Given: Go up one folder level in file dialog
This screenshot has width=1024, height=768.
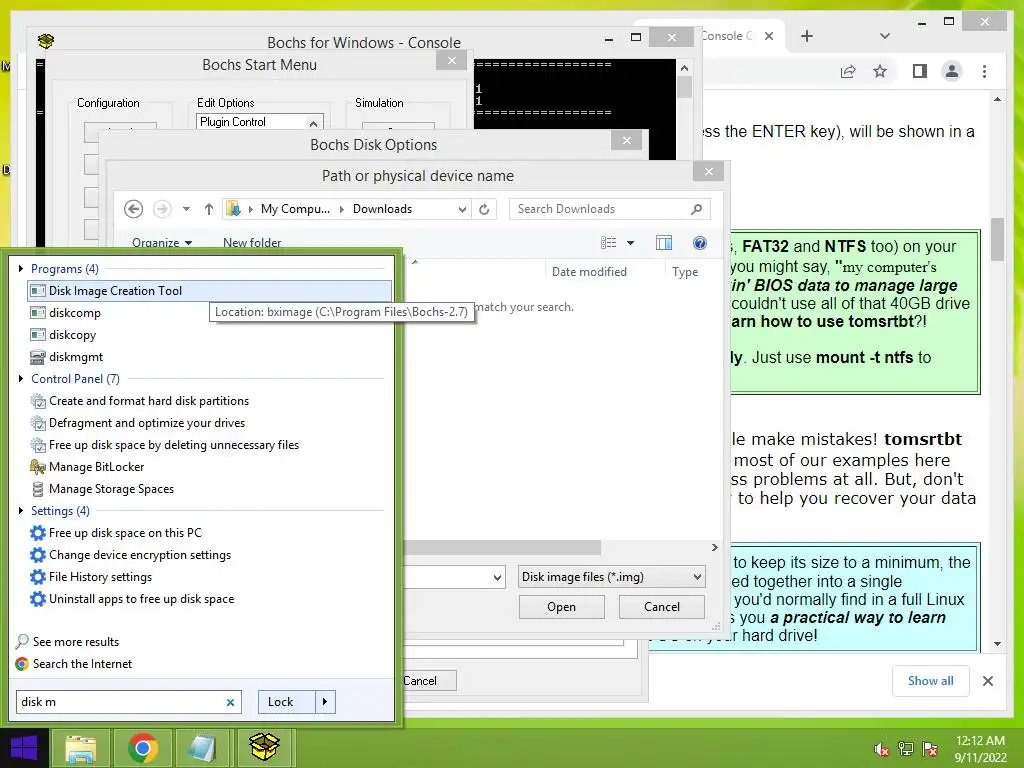Looking at the screenshot, I should click(208, 209).
